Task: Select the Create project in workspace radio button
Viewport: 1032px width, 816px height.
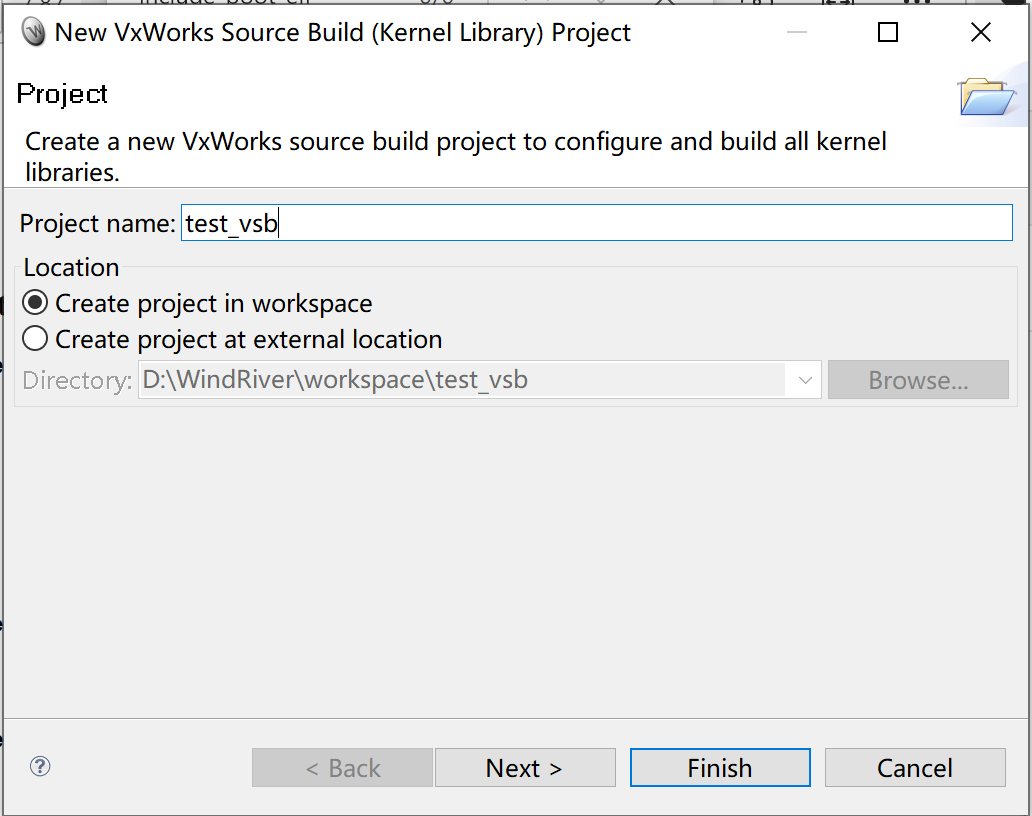Action: tap(35, 302)
